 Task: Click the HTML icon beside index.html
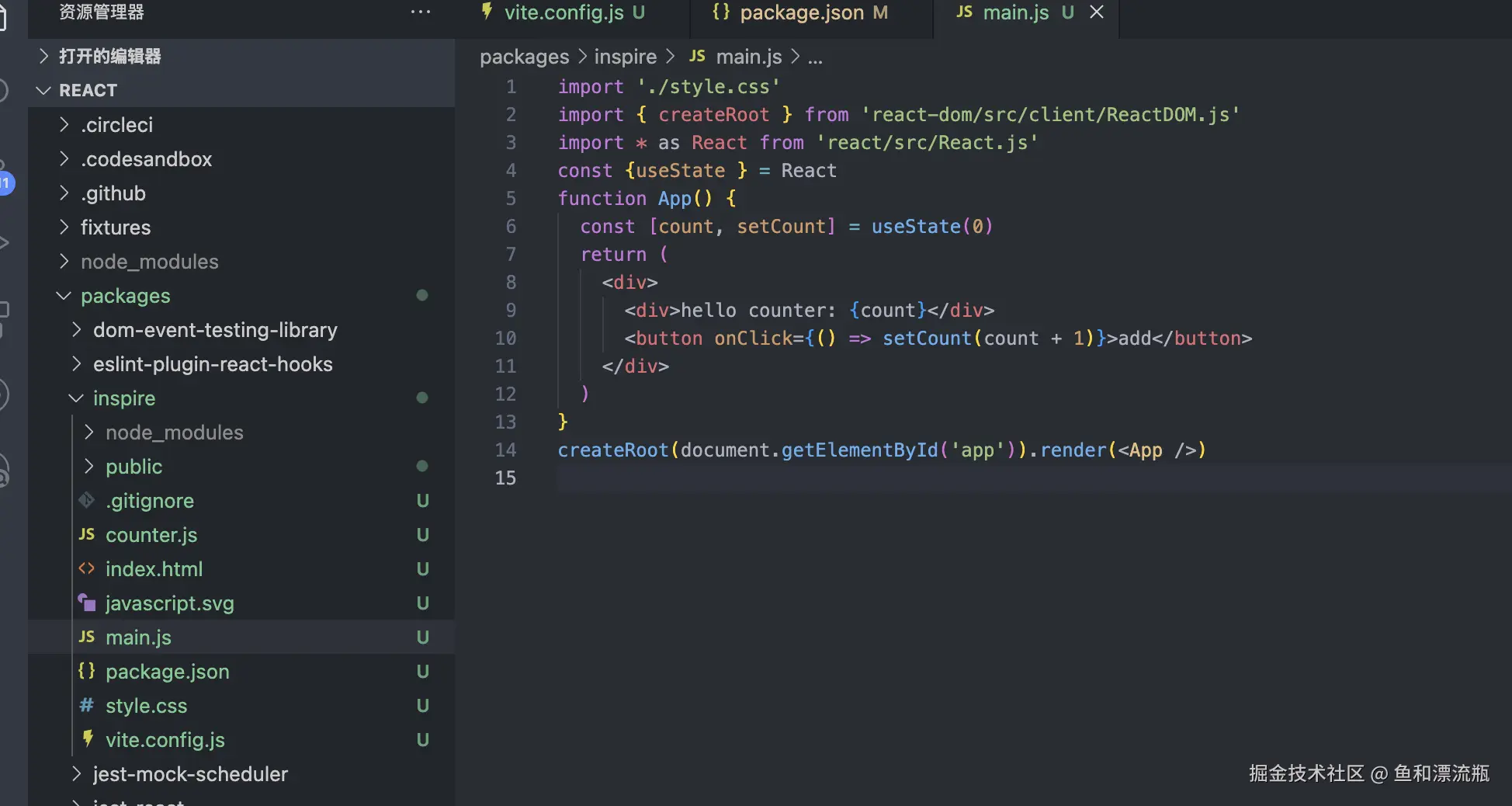pyautogui.click(x=87, y=568)
